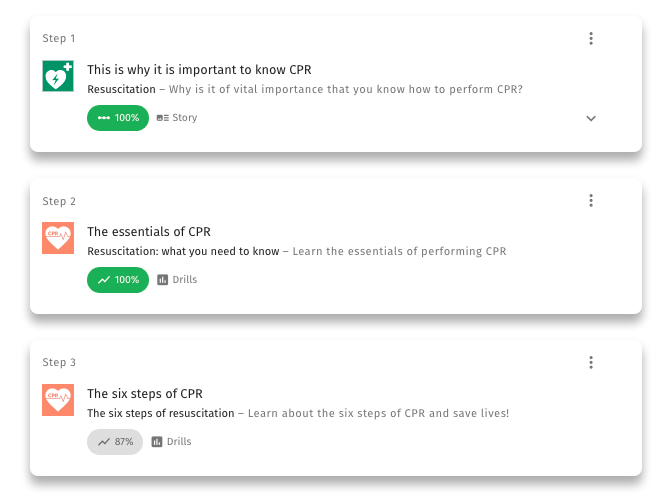
Task: Open 'The six steps of CPR' title
Action: point(145,394)
